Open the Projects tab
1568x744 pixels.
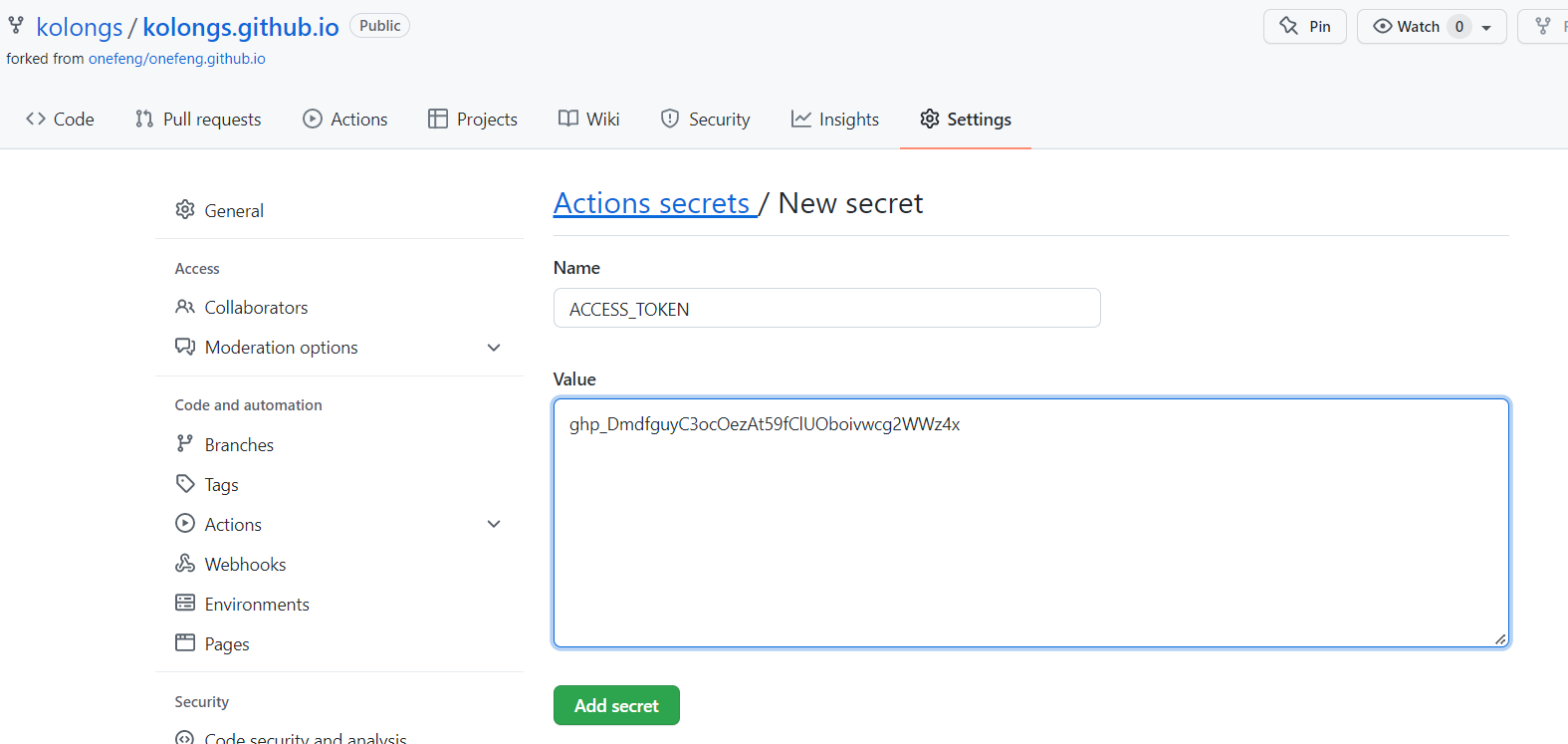[x=473, y=120]
